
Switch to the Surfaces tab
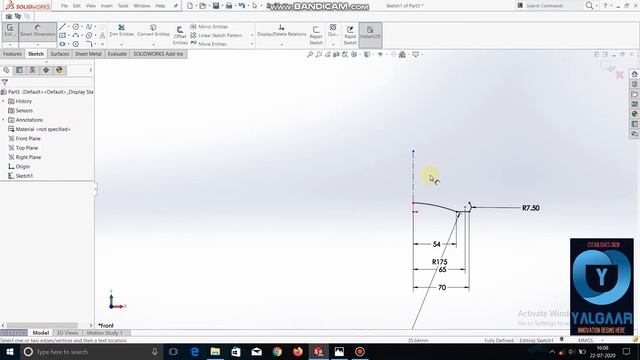60,54
